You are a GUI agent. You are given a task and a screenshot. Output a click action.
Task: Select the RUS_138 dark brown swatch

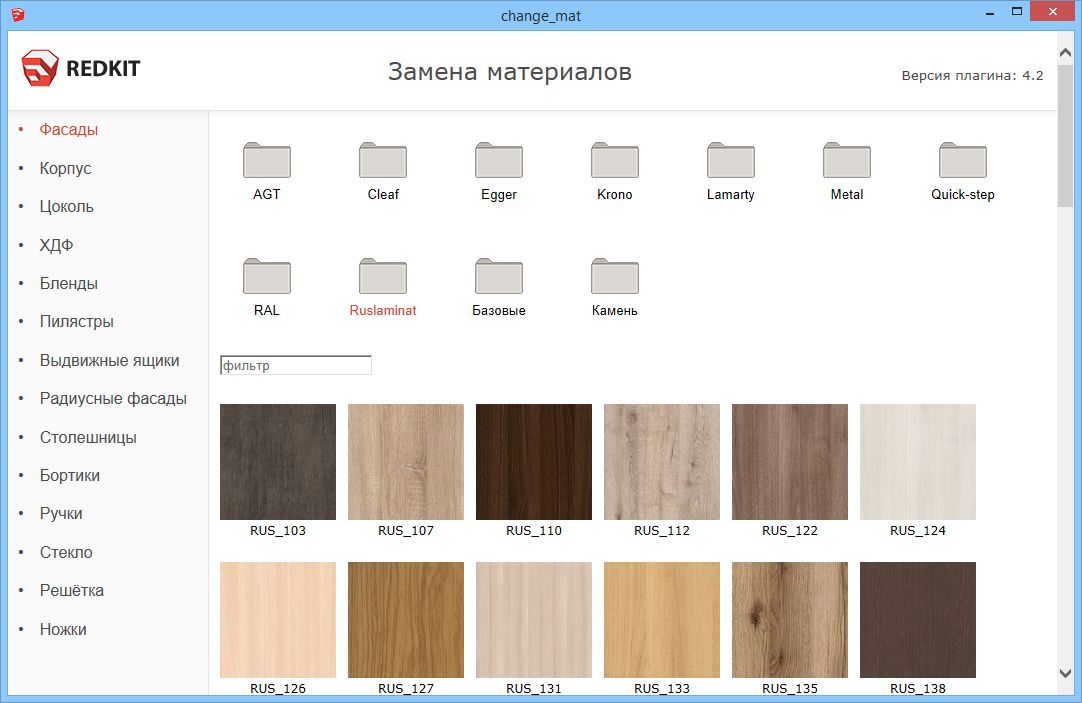918,620
